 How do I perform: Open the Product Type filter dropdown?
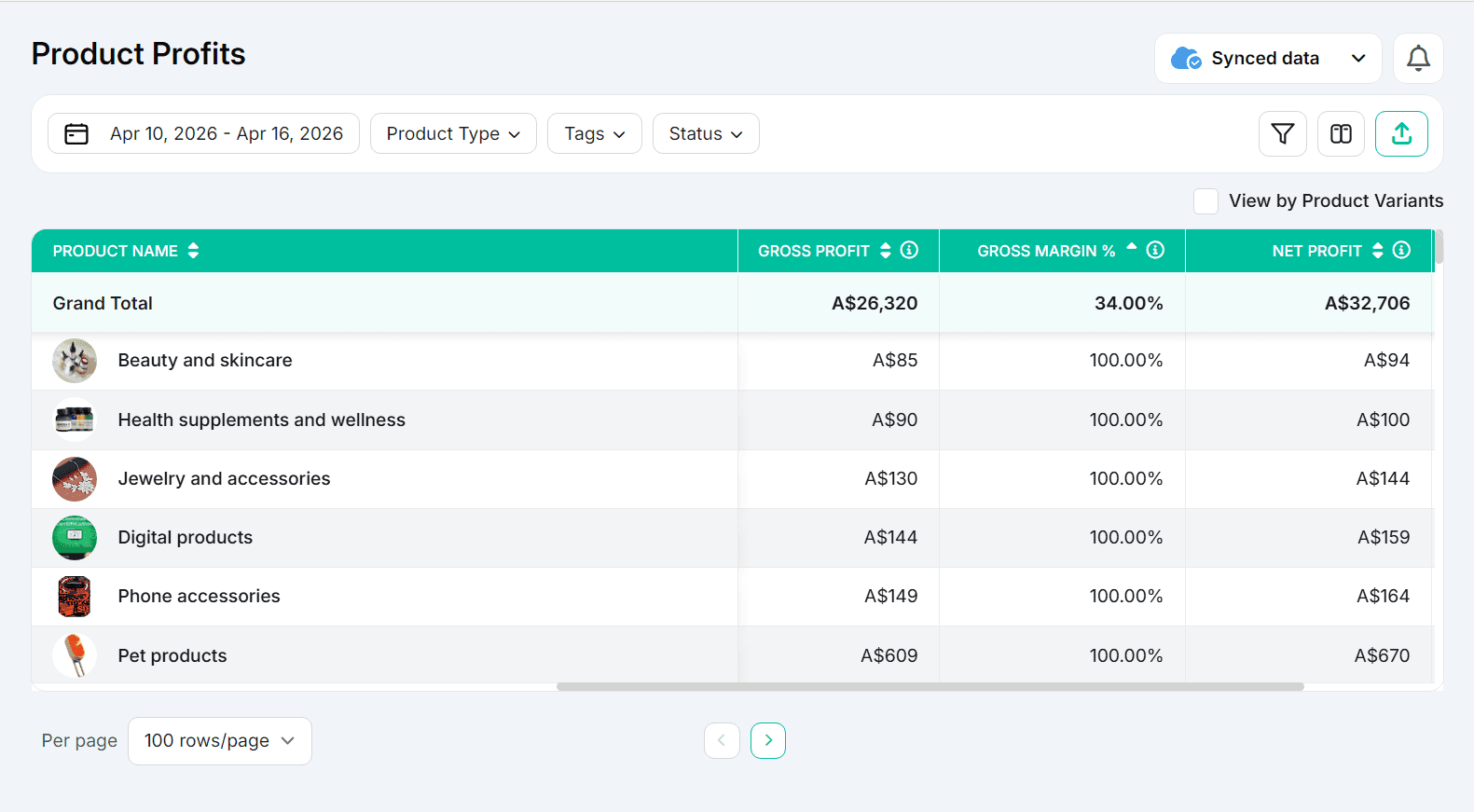click(453, 134)
